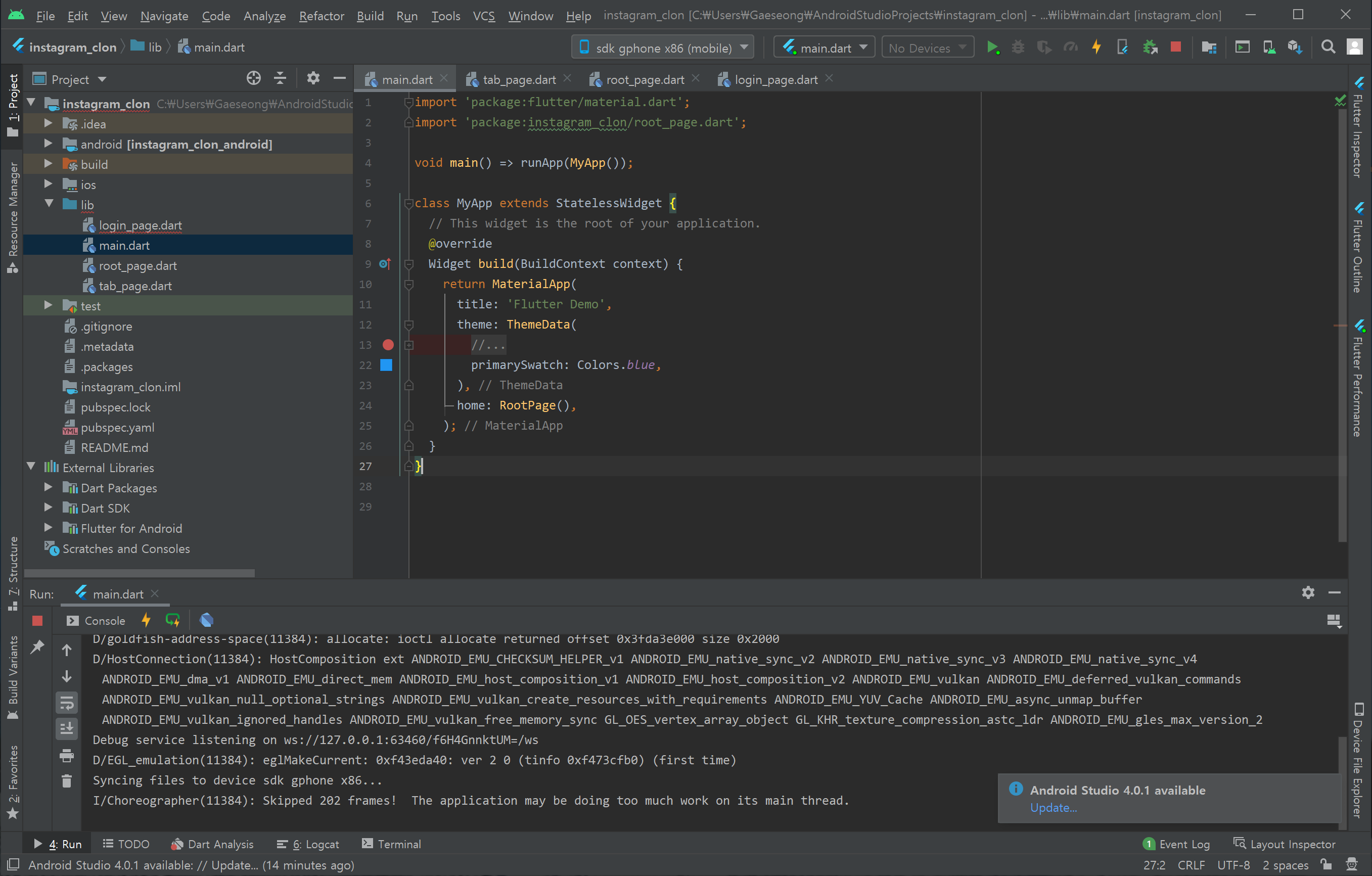The height and width of the screenshot is (876, 1372).
Task: Click blue color swatch on line 22
Action: tap(386, 365)
